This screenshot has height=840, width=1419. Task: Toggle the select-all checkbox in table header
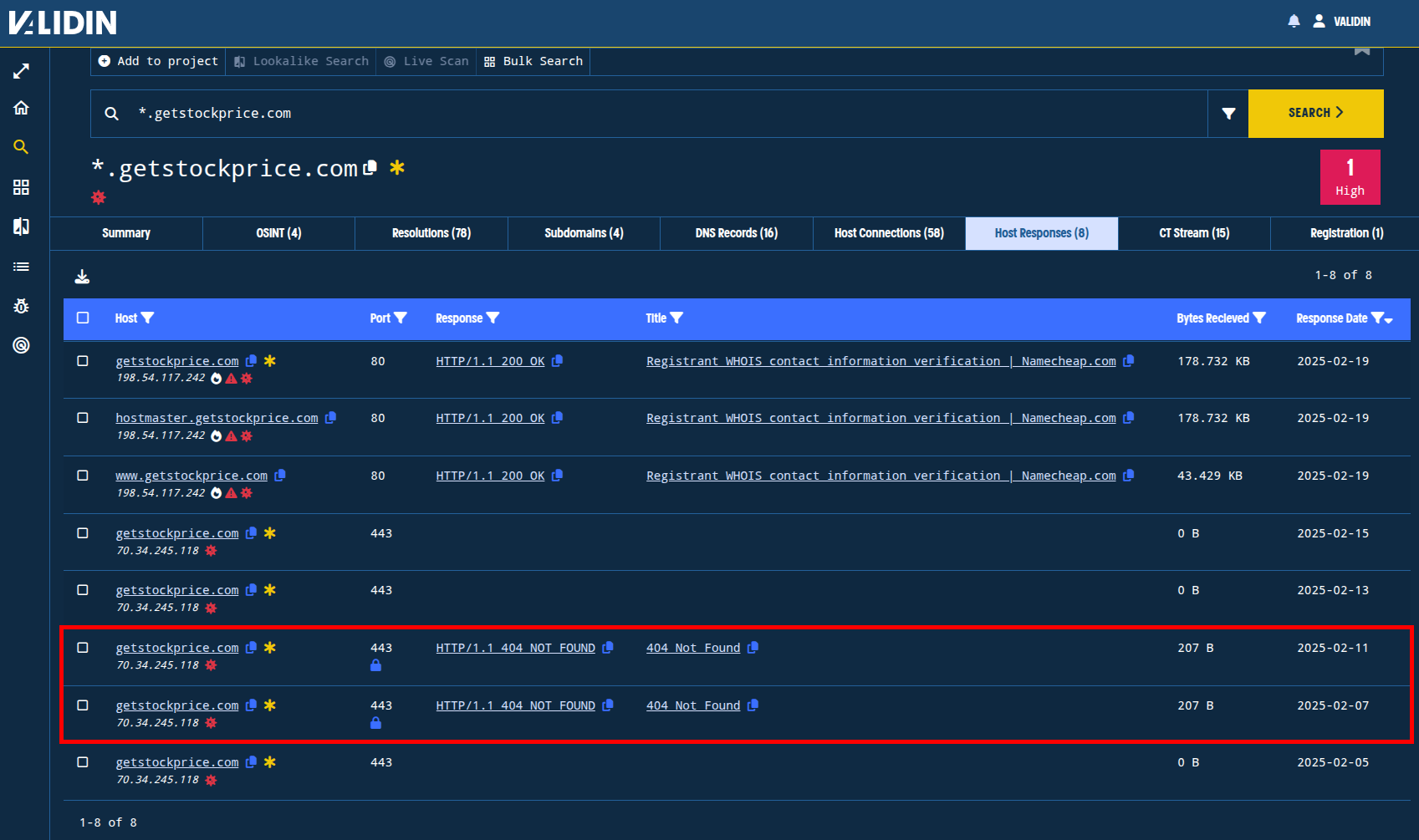(83, 318)
